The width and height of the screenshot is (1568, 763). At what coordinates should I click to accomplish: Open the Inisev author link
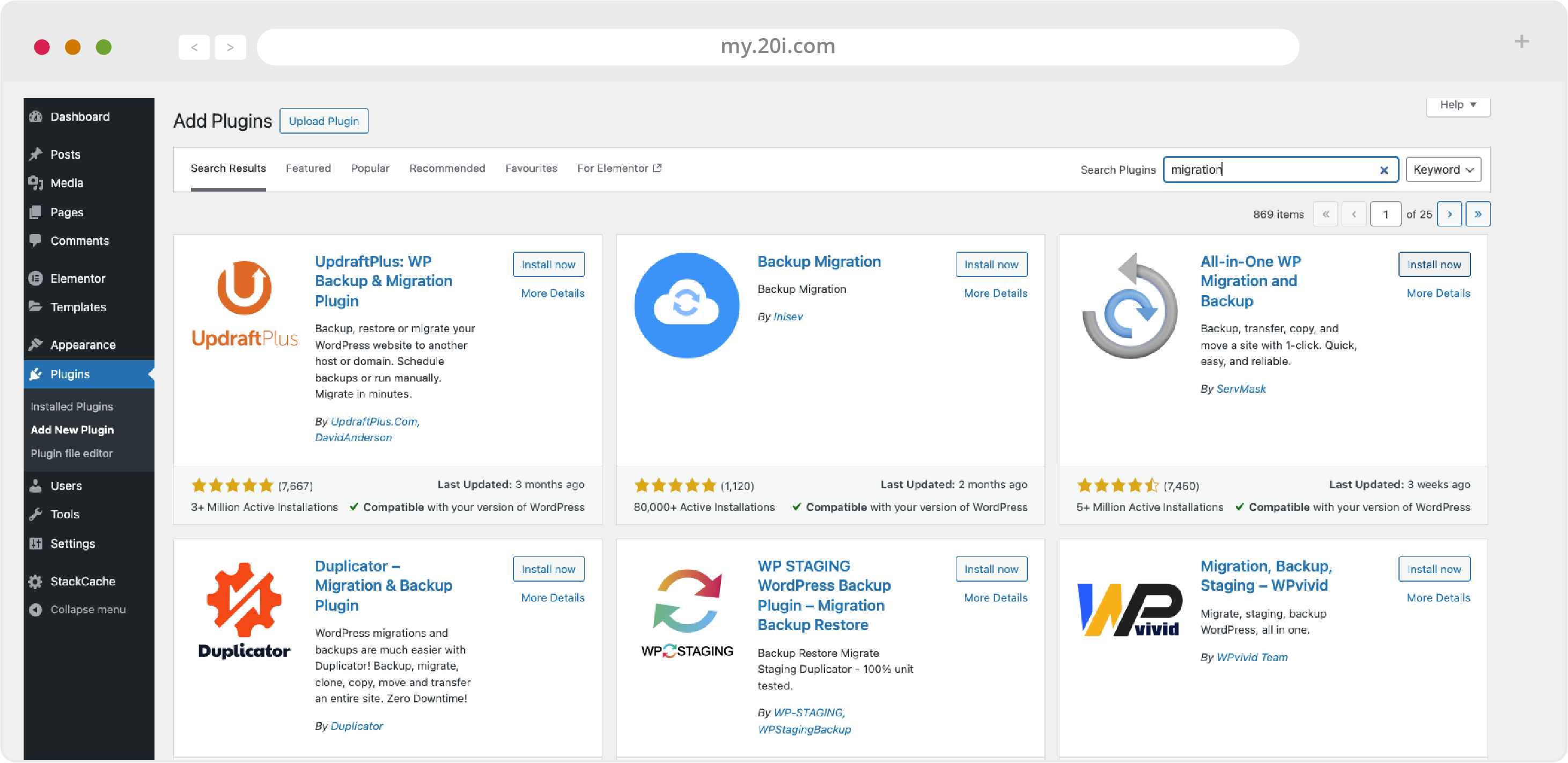click(x=787, y=317)
